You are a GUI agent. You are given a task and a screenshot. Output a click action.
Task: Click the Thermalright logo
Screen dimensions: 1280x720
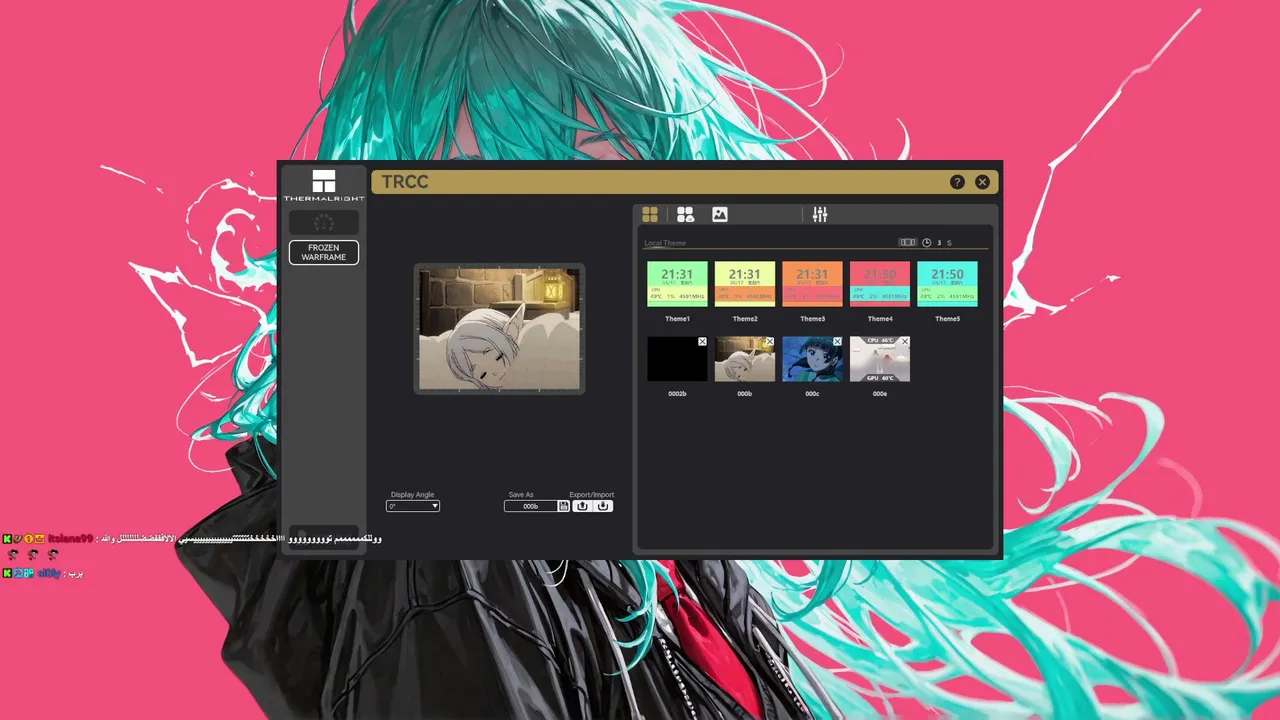pos(324,185)
